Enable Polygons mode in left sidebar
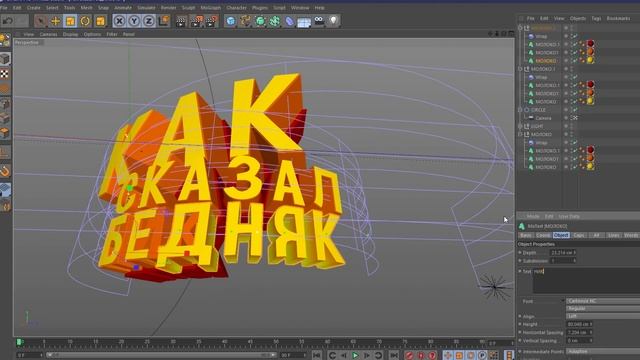 click(x=5, y=133)
